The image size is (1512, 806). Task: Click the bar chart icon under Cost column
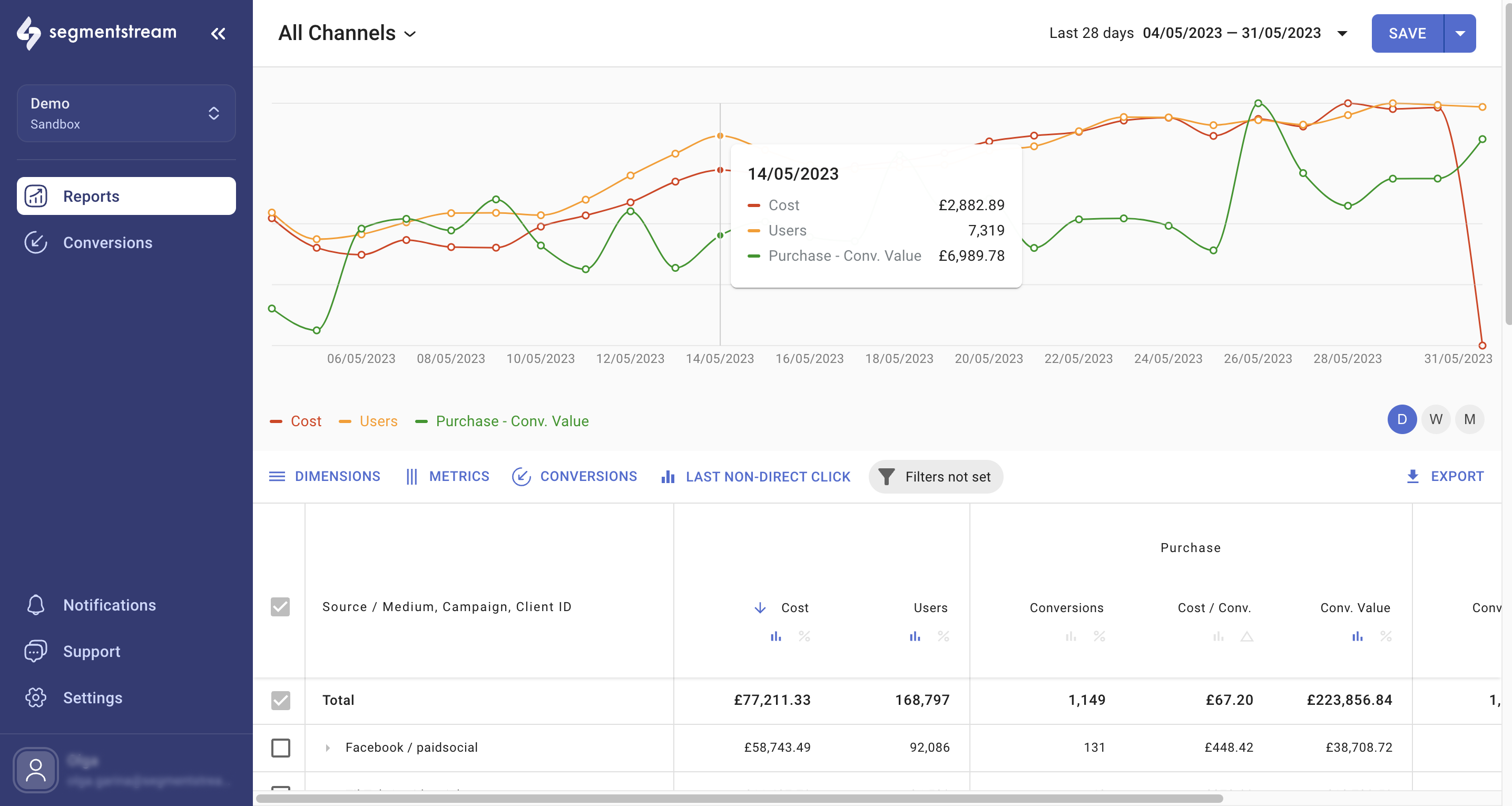pyautogui.click(x=776, y=637)
